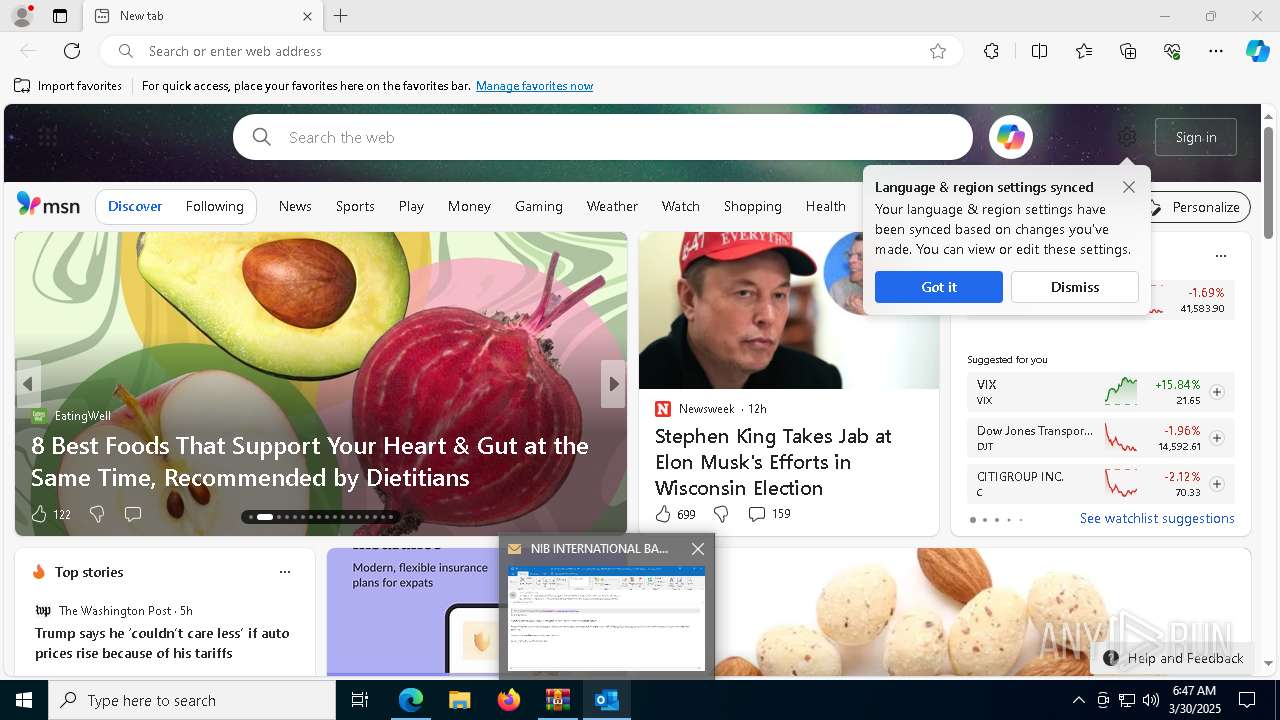Open page settings gear icon
This screenshot has width=1280, height=720.
(1127, 137)
